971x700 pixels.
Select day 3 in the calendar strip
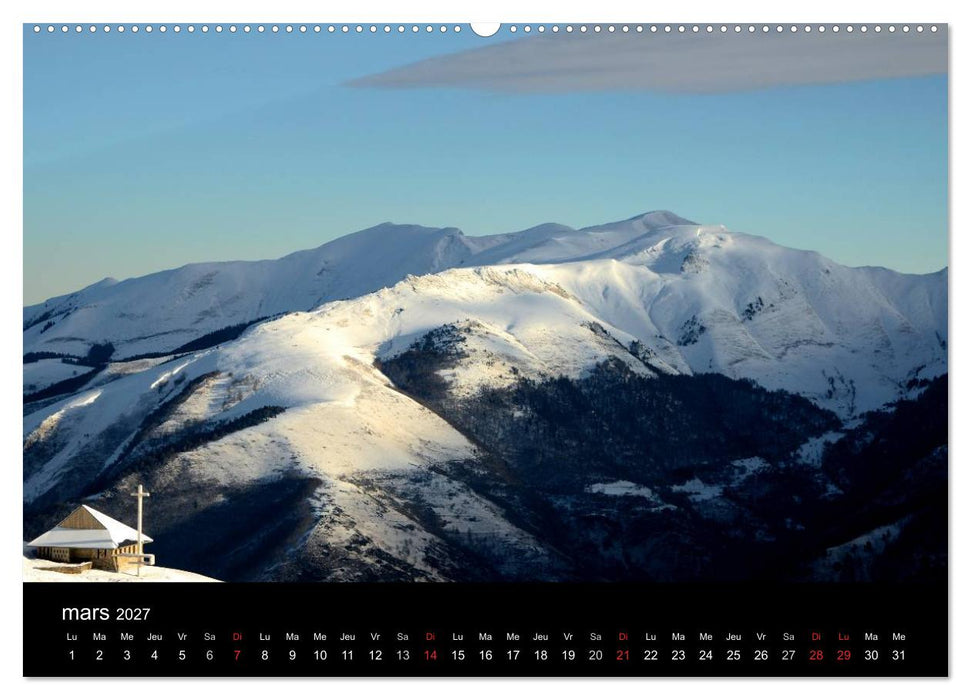[127, 655]
